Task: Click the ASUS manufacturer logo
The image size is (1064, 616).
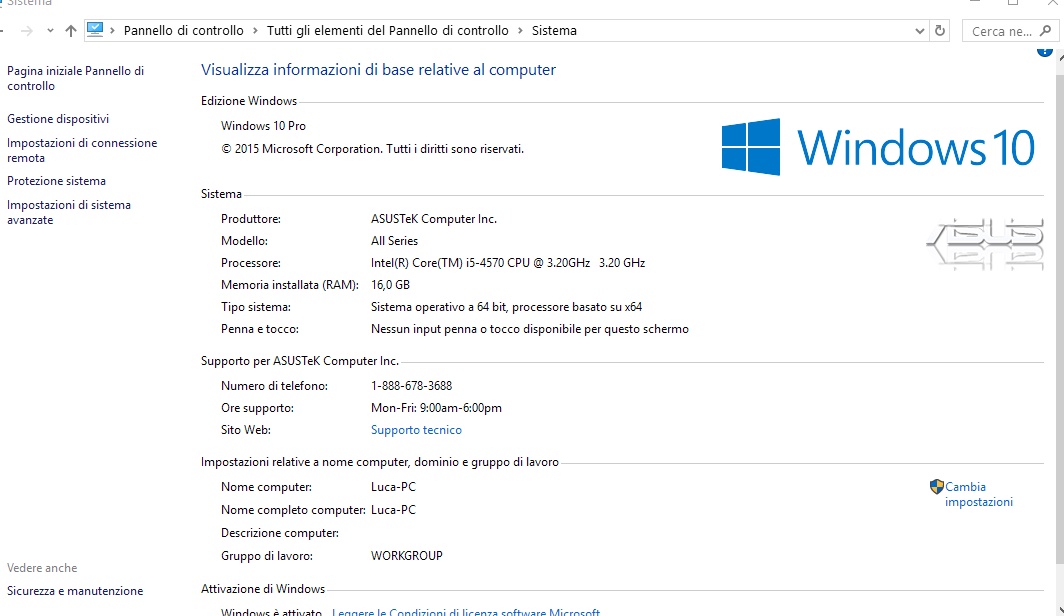Action: coord(985,244)
